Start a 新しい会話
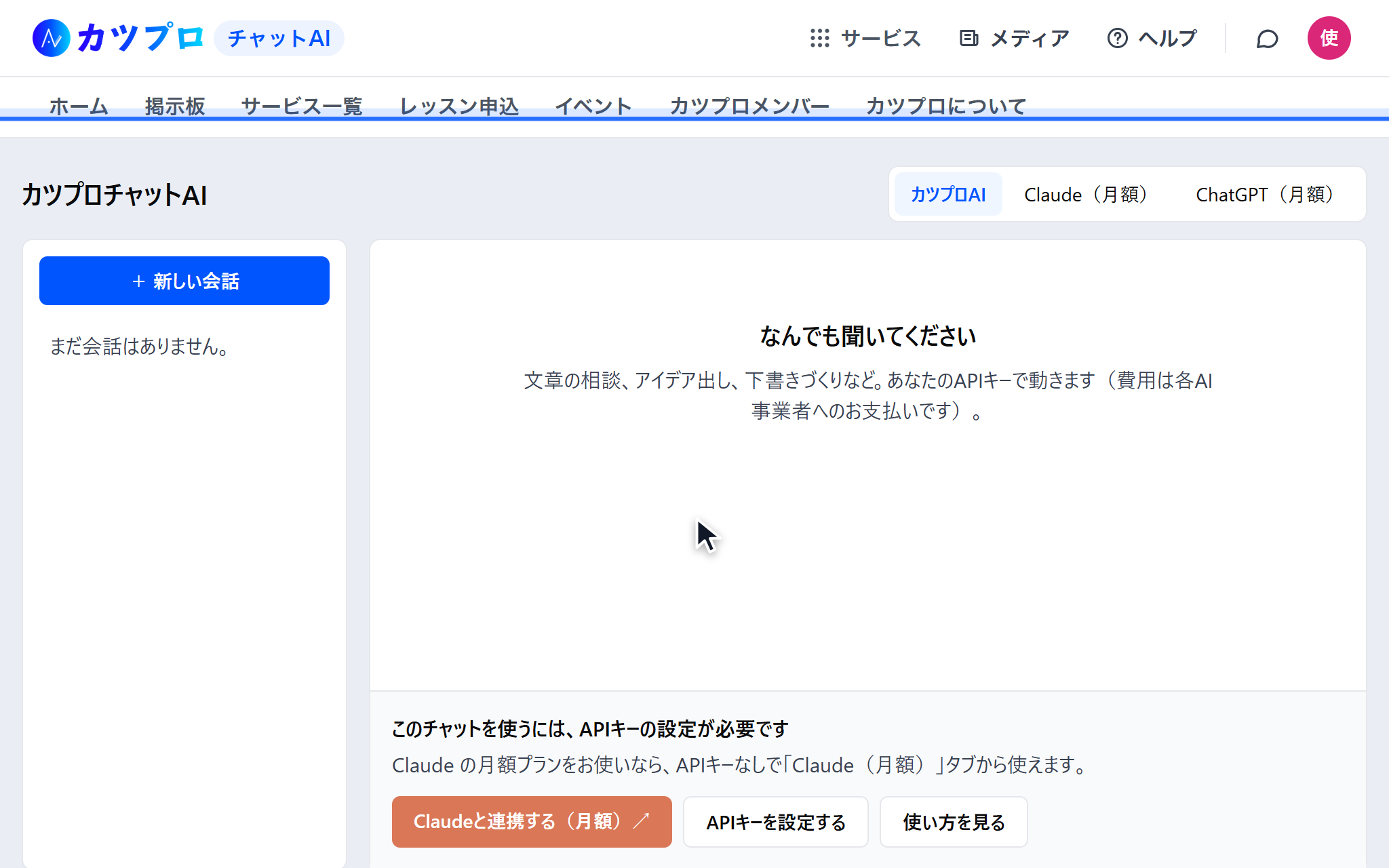Image resolution: width=1389 pixels, height=868 pixels. 184,281
